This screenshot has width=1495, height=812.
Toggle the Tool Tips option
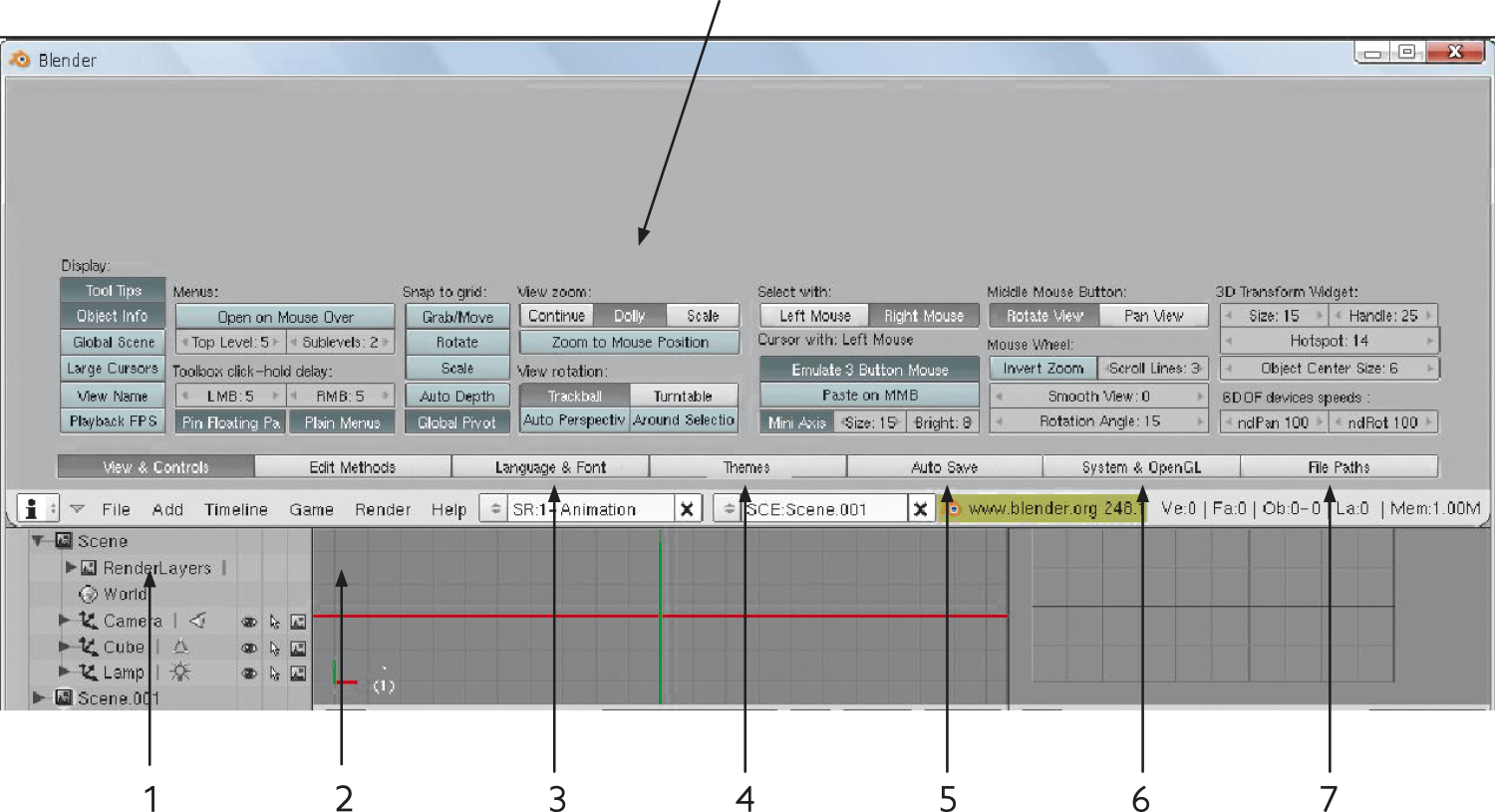(x=113, y=290)
